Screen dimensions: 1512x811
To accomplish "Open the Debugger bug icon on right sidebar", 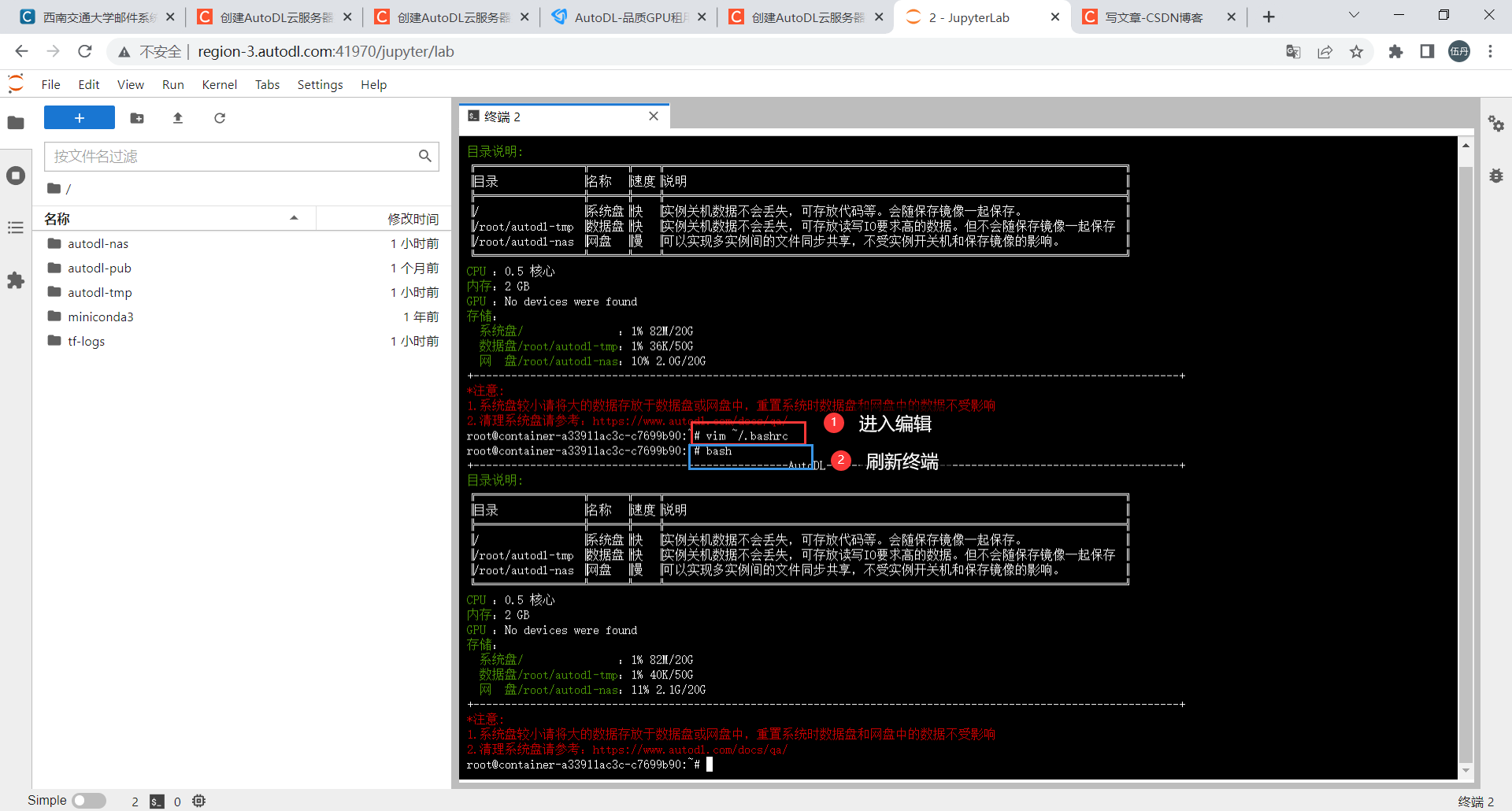I will [1496, 176].
